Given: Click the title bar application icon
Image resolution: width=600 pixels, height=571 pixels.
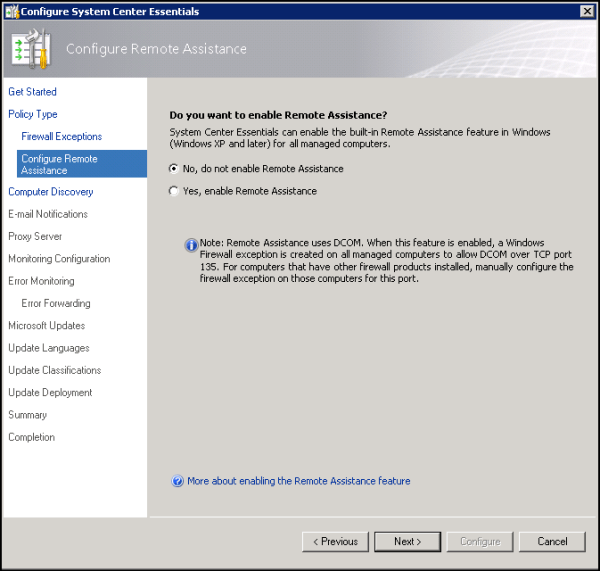Looking at the screenshot, I should point(12,11).
